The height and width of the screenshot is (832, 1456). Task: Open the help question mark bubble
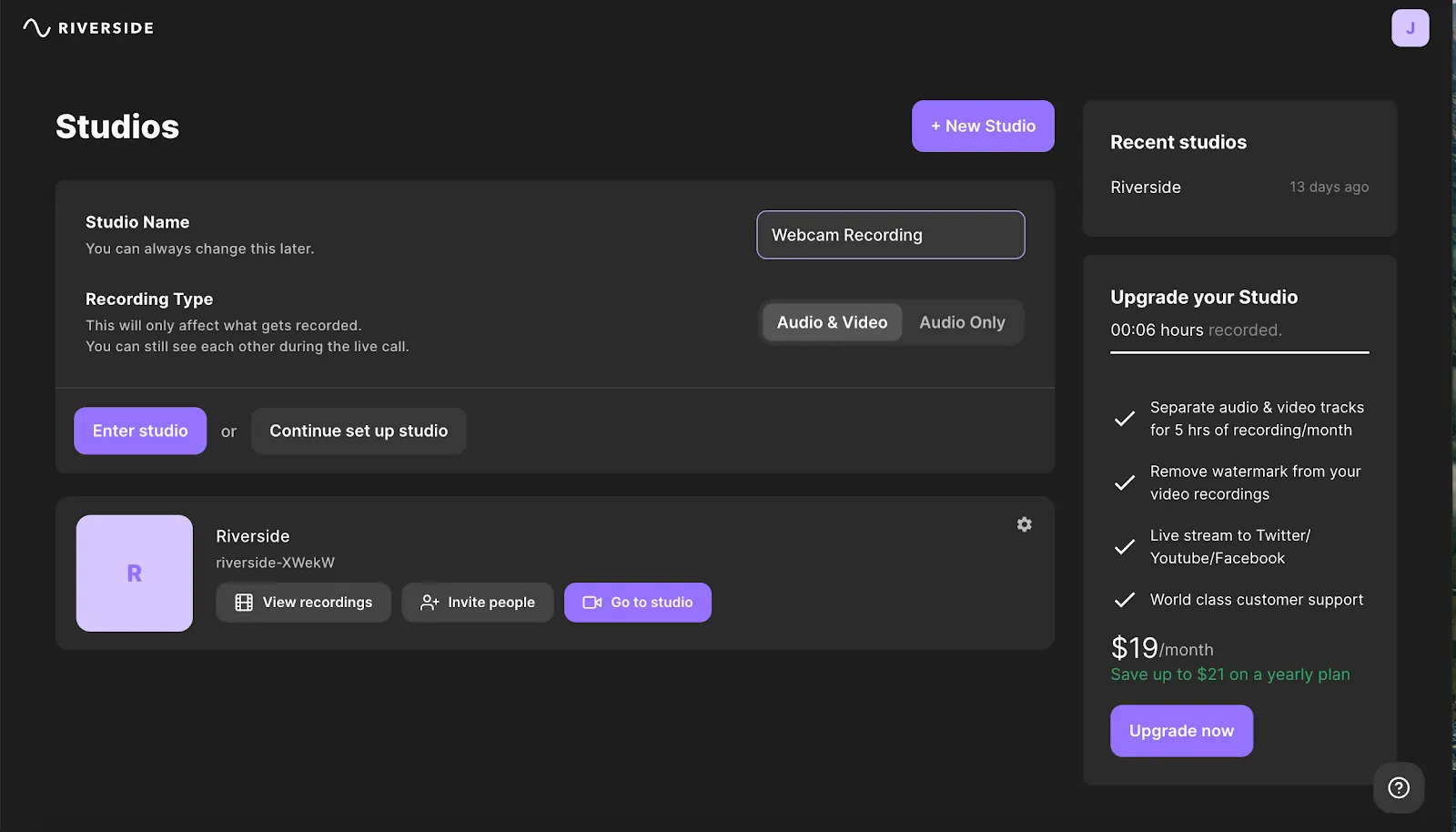[1399, 787]
